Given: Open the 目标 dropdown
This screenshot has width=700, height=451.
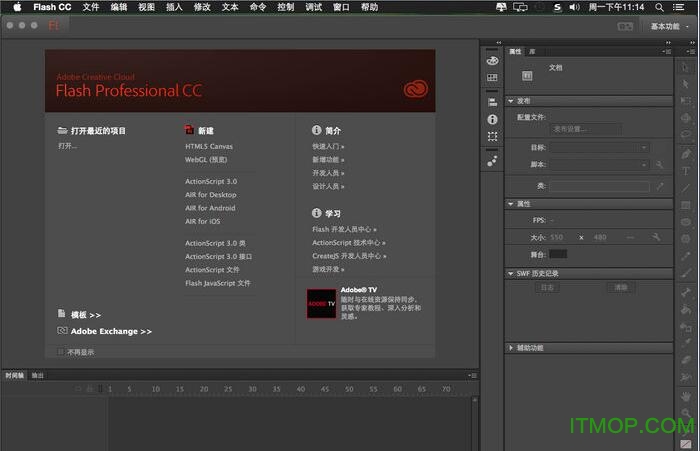Looking at the screenshot, I should tap(599, 147).
